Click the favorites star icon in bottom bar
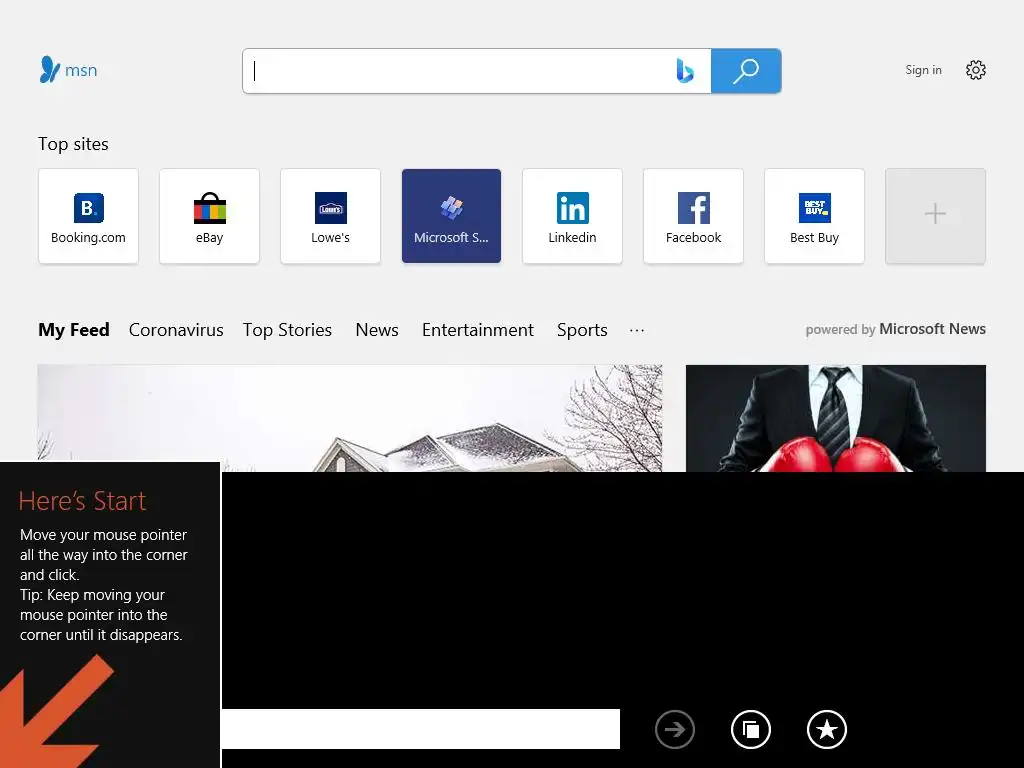Image resolution: width=1024 pixels, height=768 pixels. (x=827, y=729)
